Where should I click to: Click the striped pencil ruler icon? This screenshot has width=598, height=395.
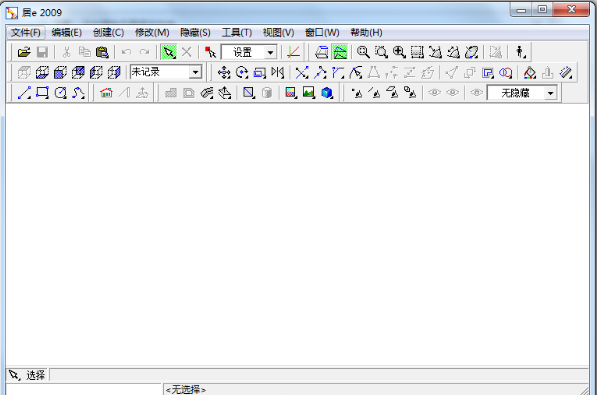[x=566, y=72]
